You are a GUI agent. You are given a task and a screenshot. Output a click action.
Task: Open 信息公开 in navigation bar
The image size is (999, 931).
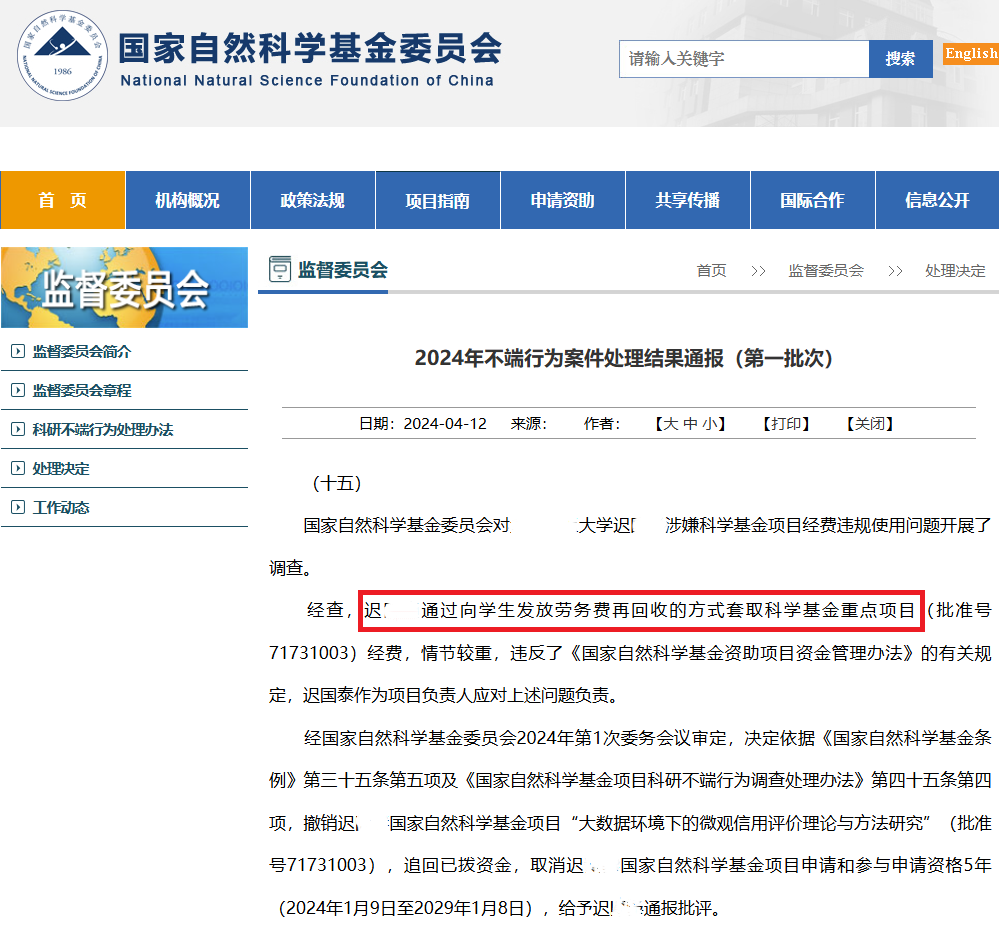936,200
